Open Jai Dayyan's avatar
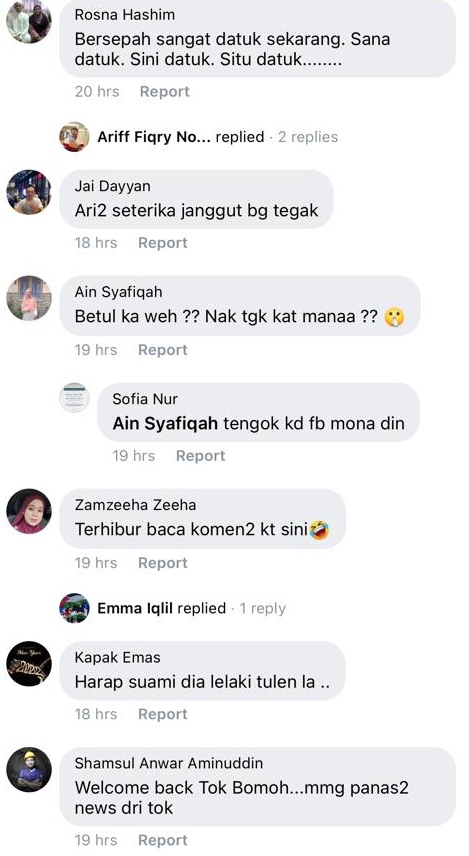 click(28, 192)
